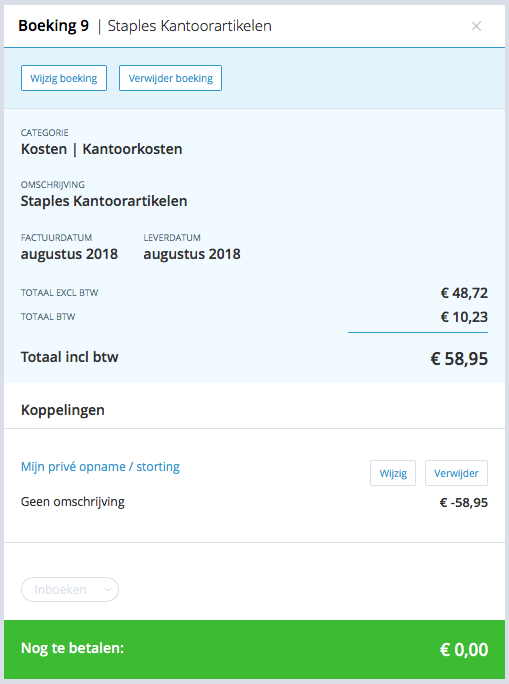This screenshot has width=509, height=684.
Task: Click the Leverdatum augustus 2018 value
Action: click(x=192, y=254)
